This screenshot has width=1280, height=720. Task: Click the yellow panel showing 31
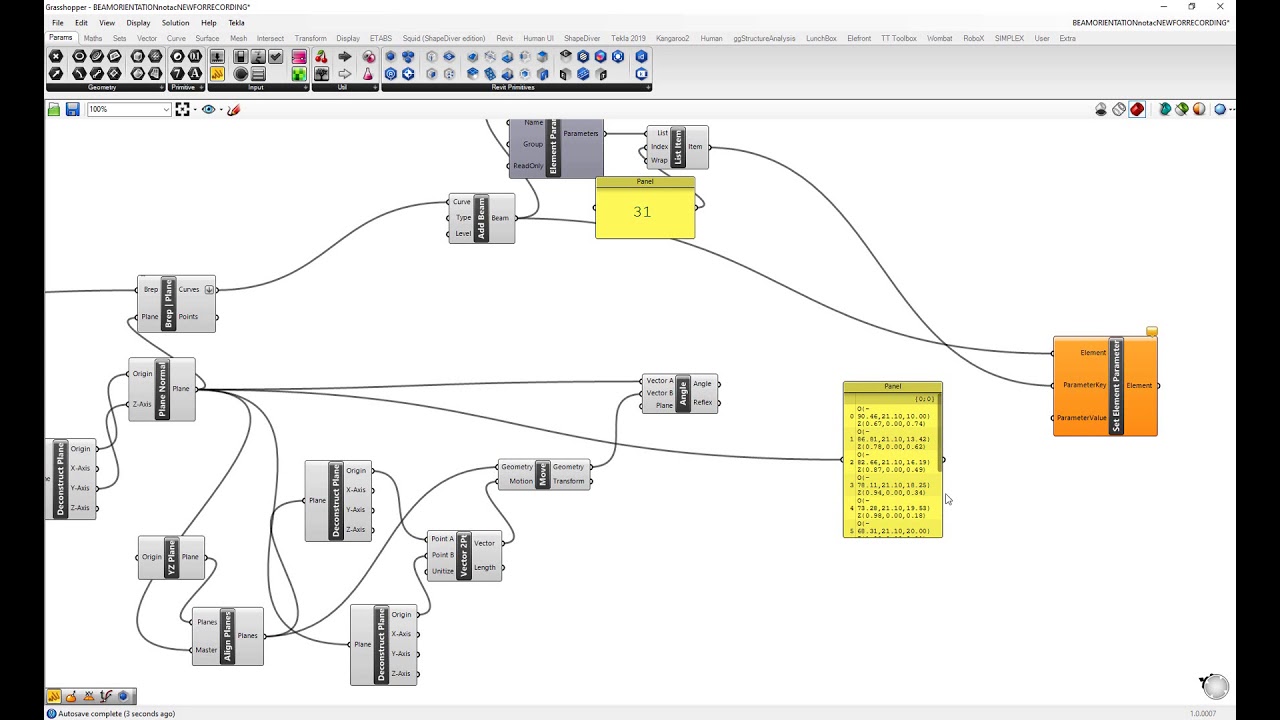645,208
